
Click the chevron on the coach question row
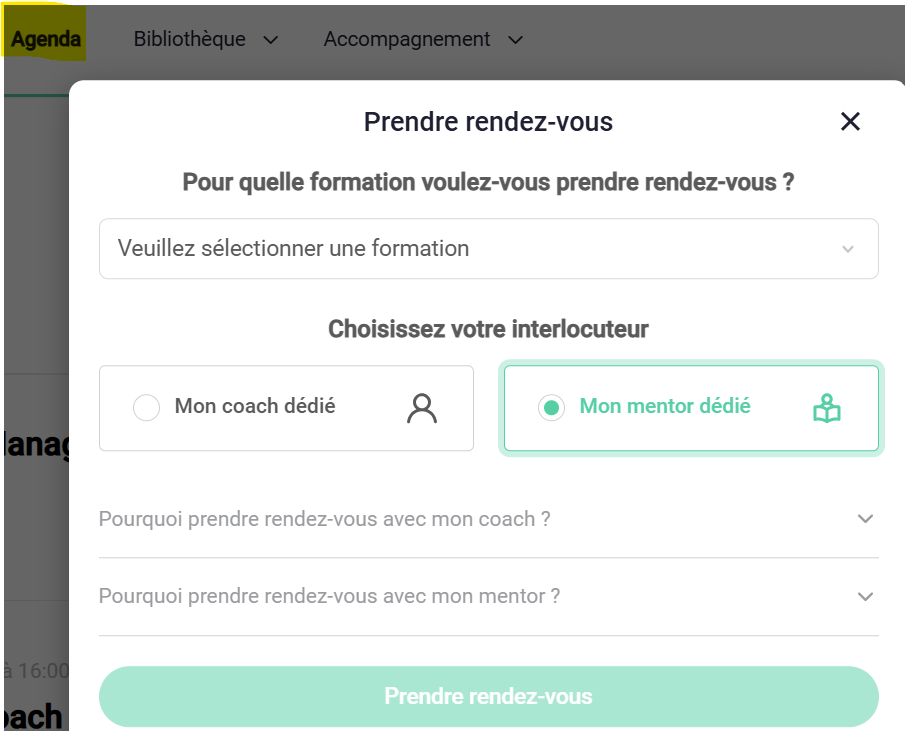865,519
